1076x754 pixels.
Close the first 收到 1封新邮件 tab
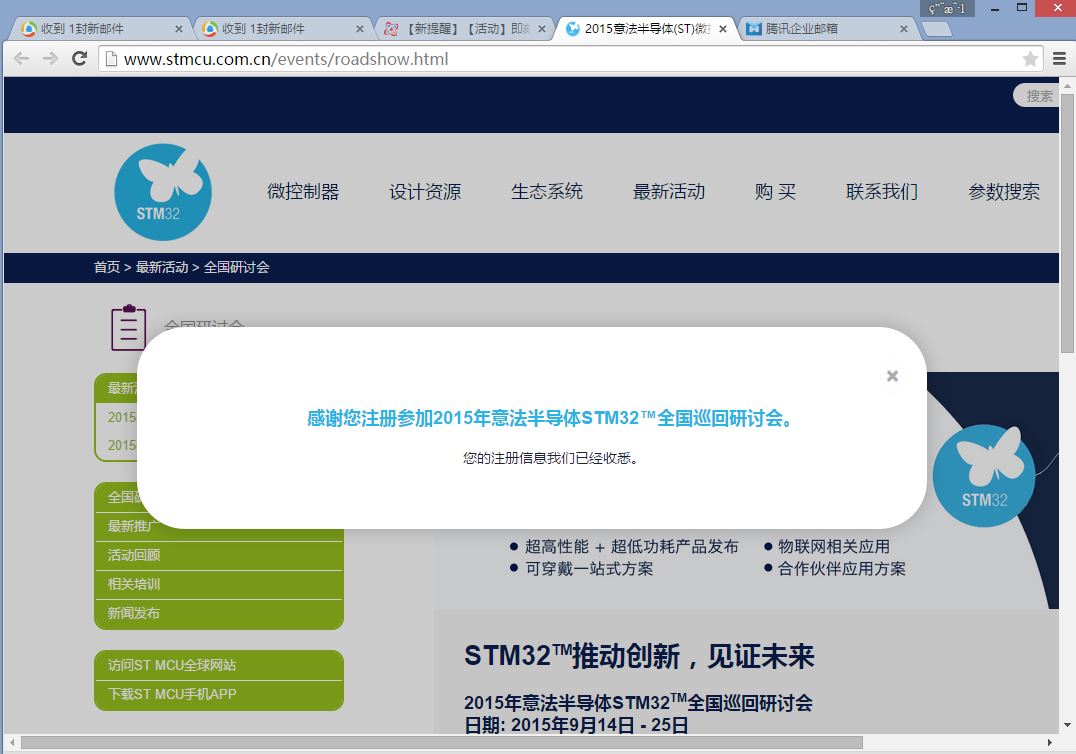[x=178, y=29]
